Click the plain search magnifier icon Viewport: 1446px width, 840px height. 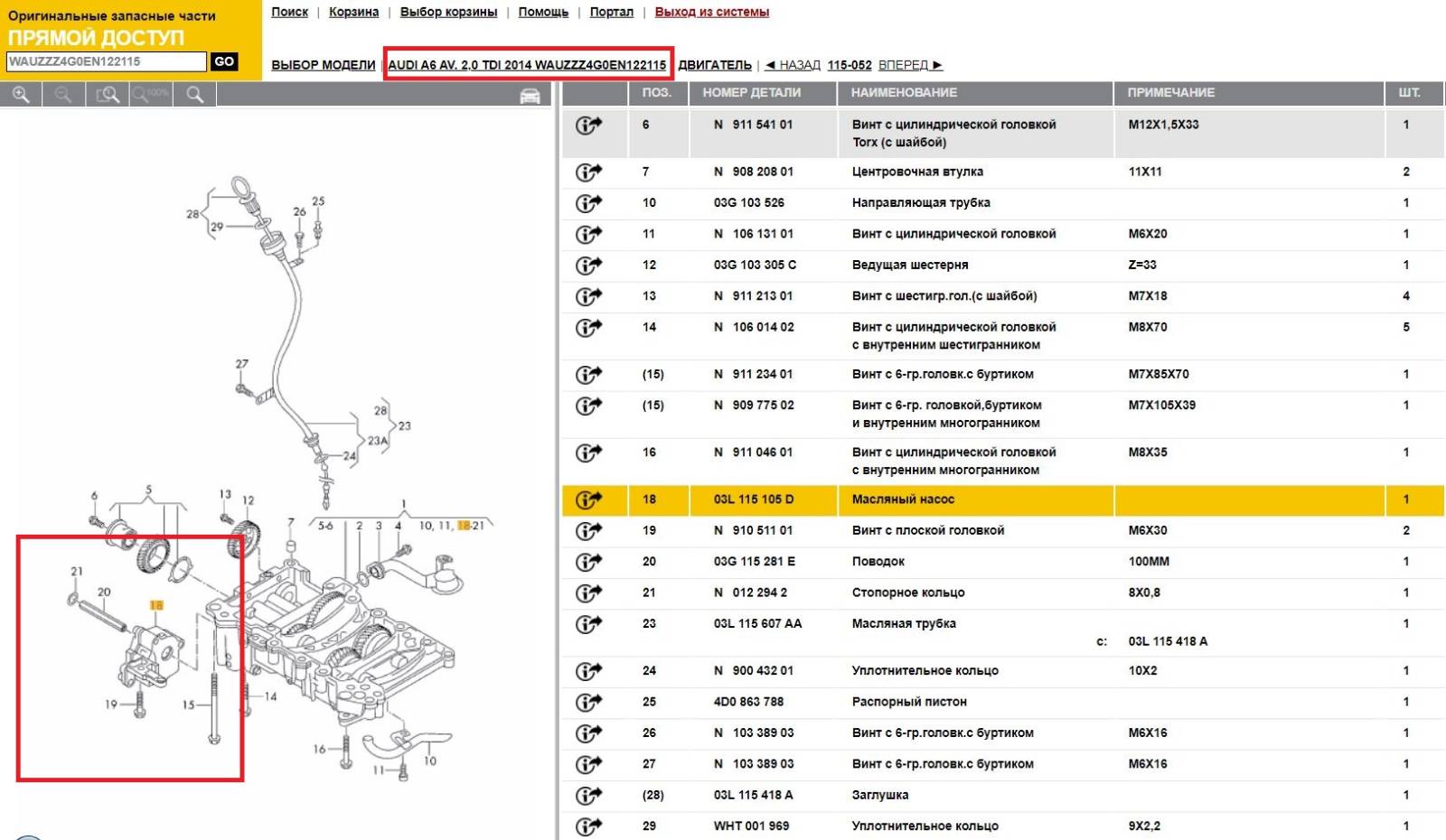click(x=194, y=94)
